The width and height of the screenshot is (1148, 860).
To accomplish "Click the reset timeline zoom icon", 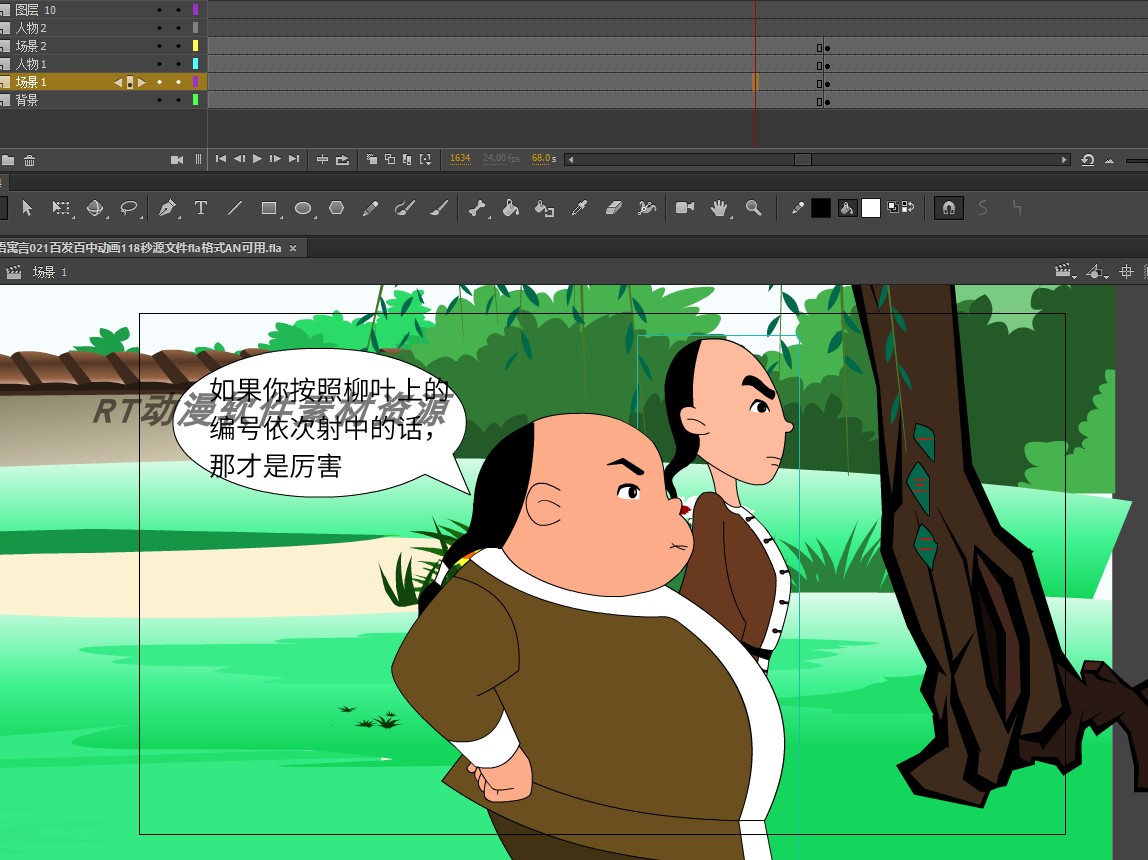I will tap(1088, 160).
